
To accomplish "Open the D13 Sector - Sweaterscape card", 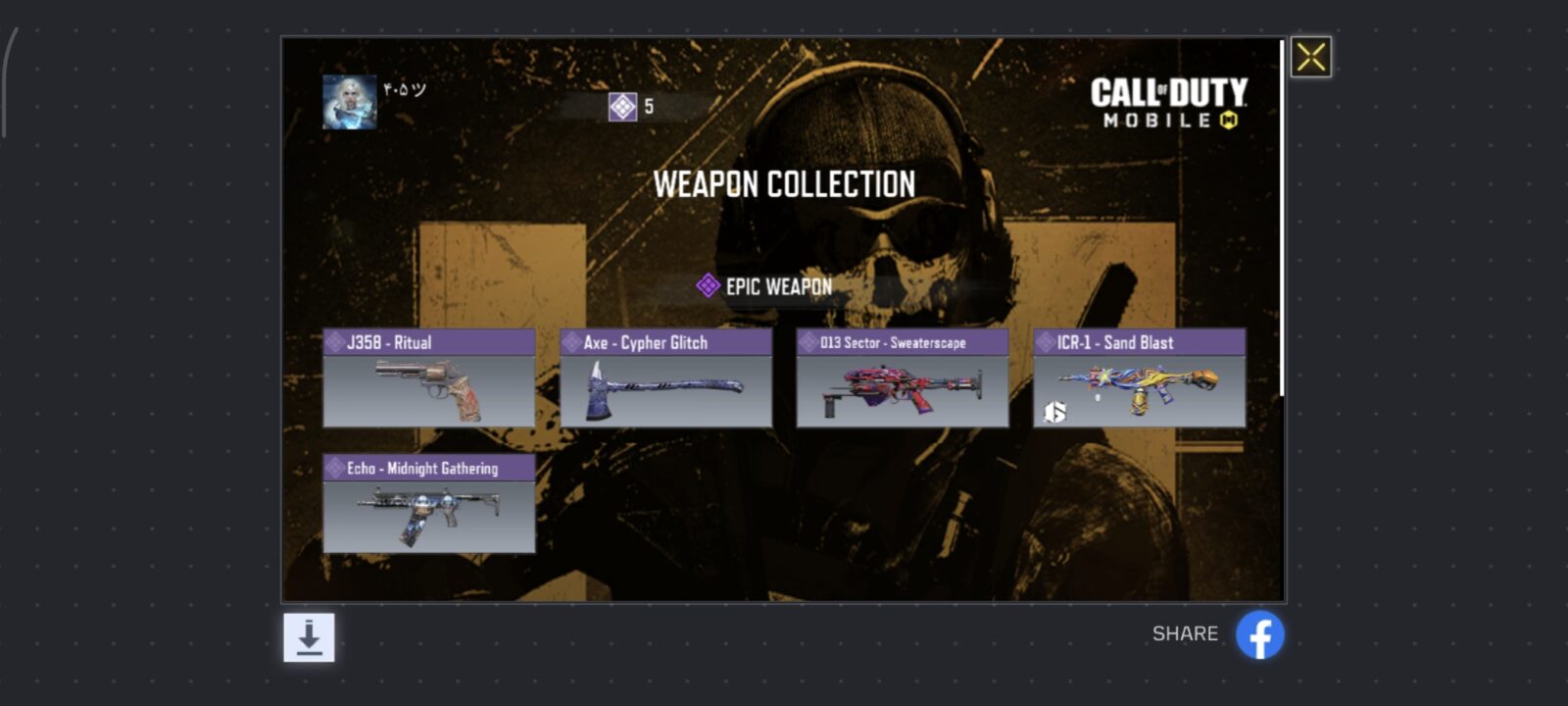I will click(x=903, y=378).
